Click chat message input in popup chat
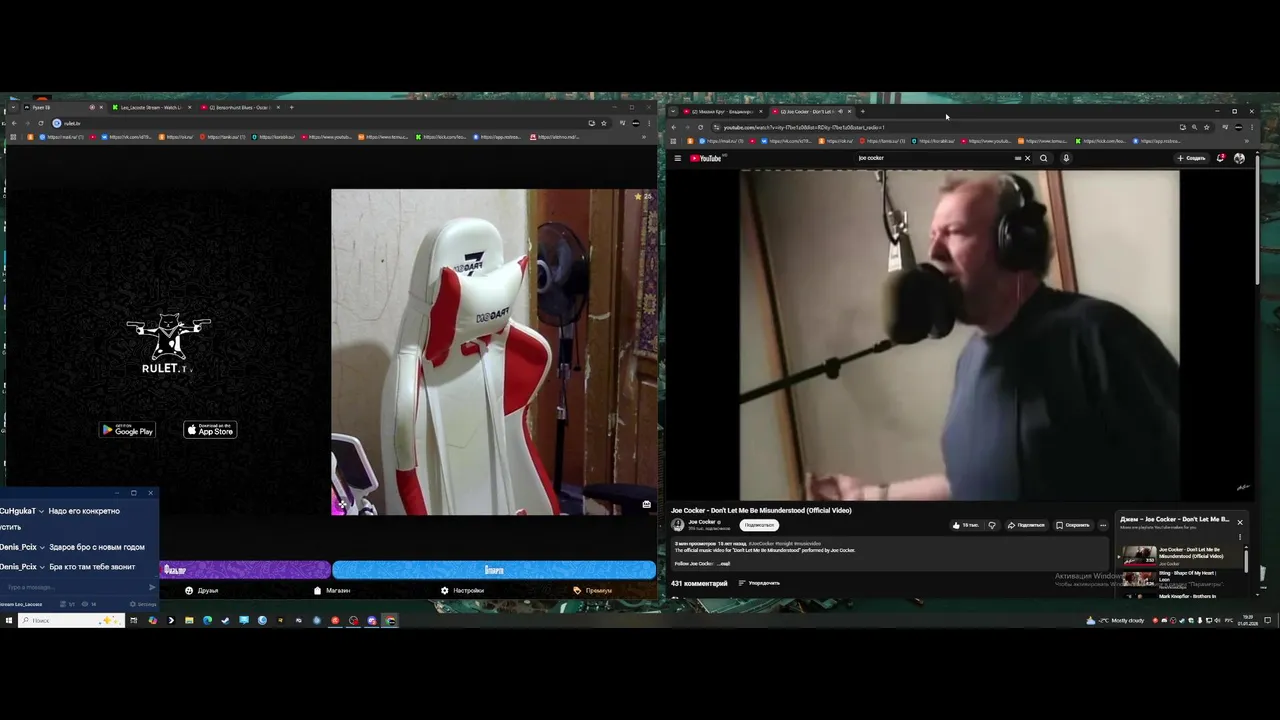Viewport: 1280px width, 720px height. 72,587
